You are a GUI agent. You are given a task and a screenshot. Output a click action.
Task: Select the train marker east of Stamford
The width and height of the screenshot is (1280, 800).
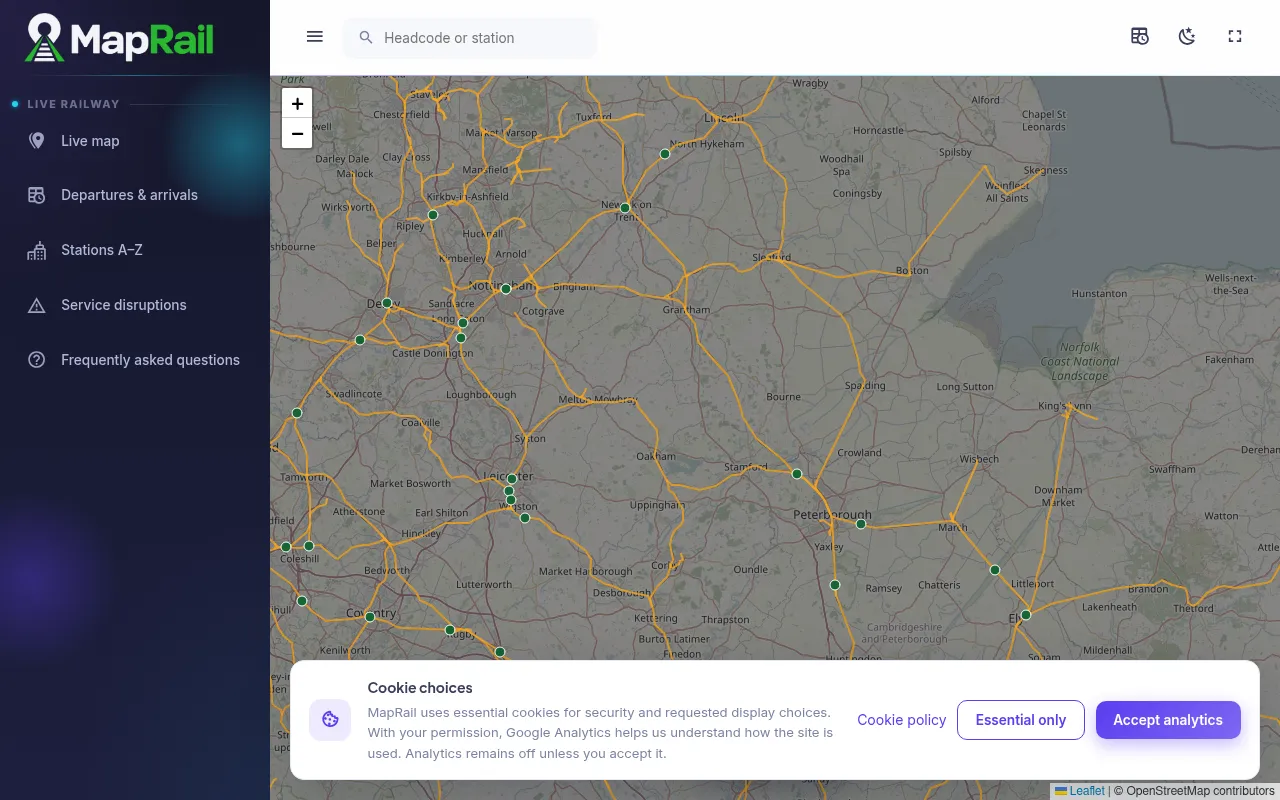(797, 474)
